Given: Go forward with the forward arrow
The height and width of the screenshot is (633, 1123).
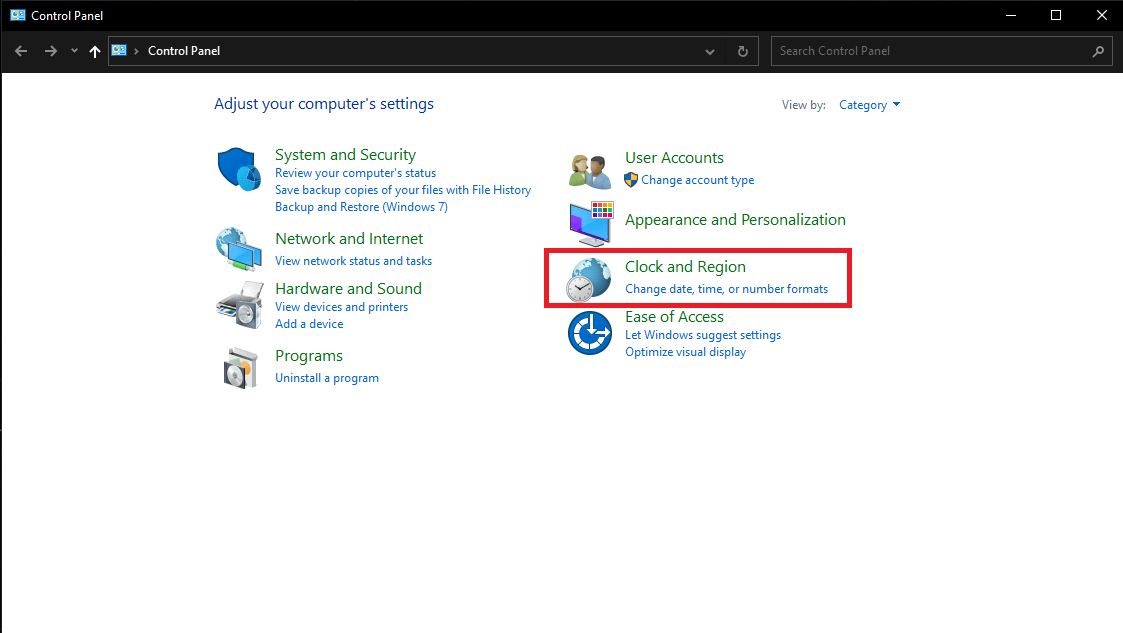Looking at the screenshot, I should 50,51.
